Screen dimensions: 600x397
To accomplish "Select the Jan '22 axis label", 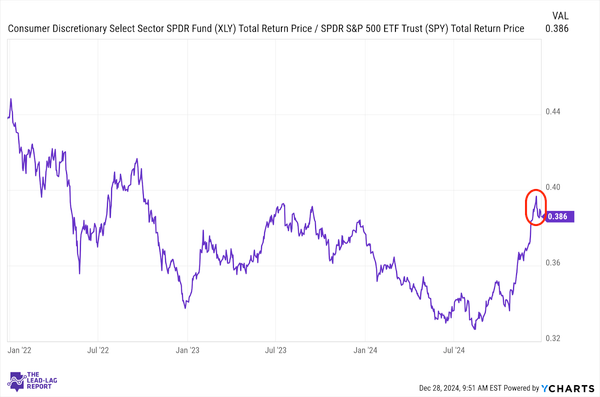I will click(x=20, y=350).
